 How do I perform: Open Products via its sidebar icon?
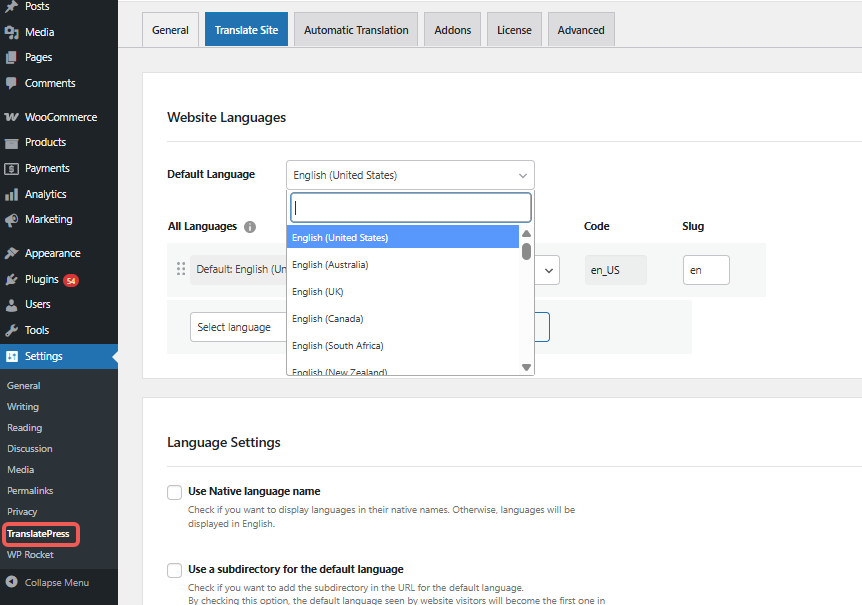pos(12,143)
